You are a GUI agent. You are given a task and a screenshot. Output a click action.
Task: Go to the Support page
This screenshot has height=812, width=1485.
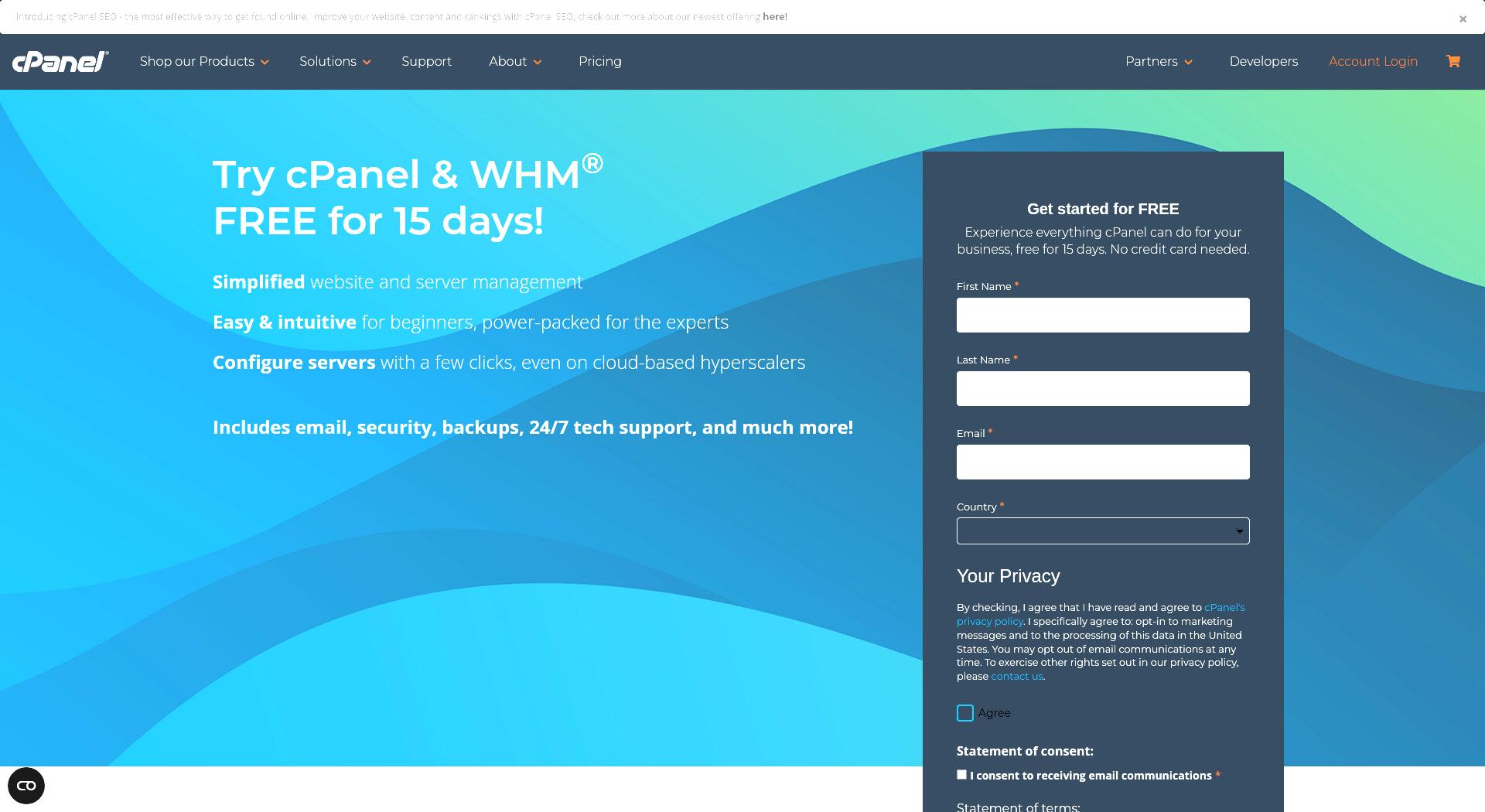click(426, 61)
